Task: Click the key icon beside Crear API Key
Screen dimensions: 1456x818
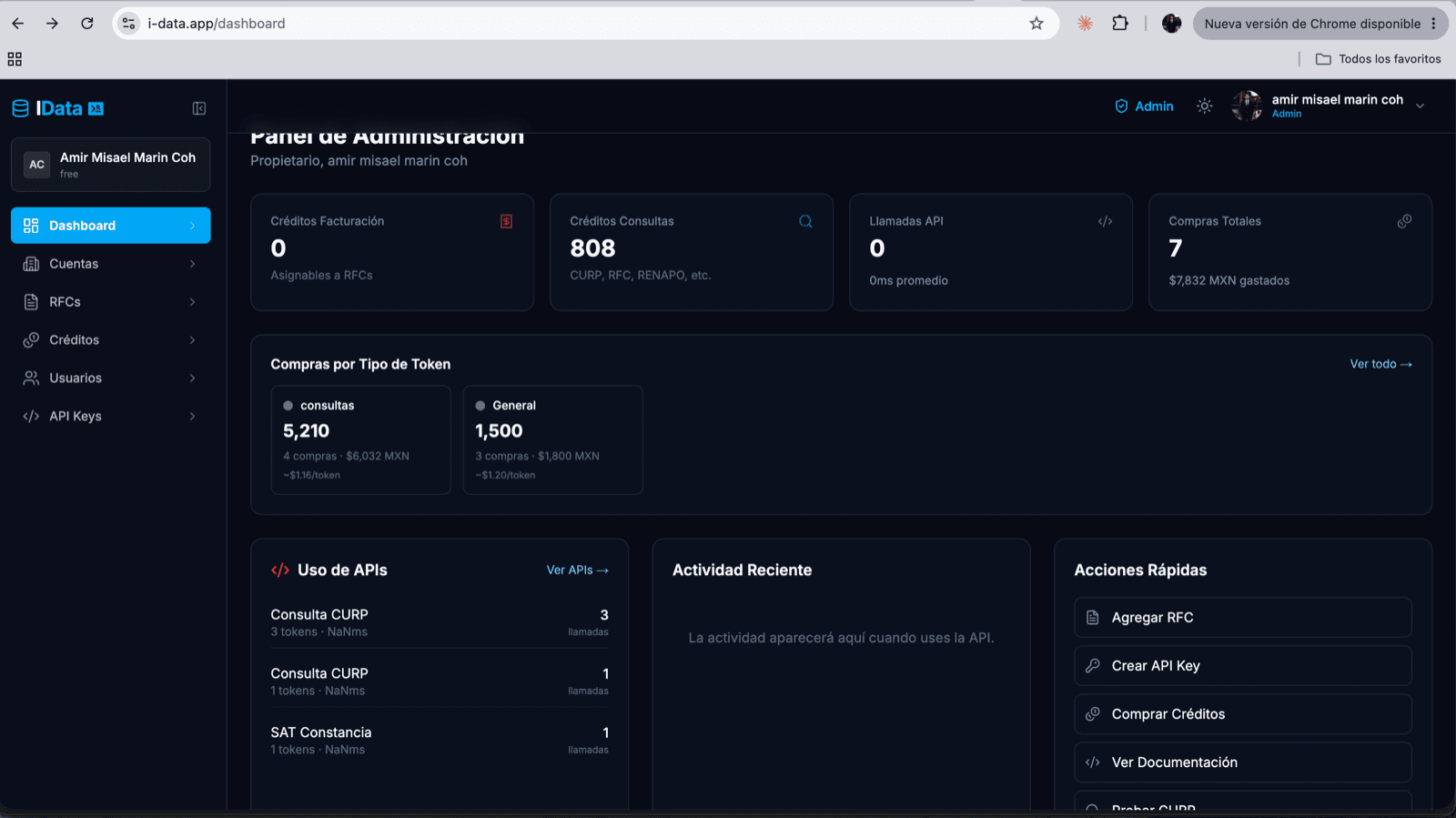Action: click(1093, 666)
